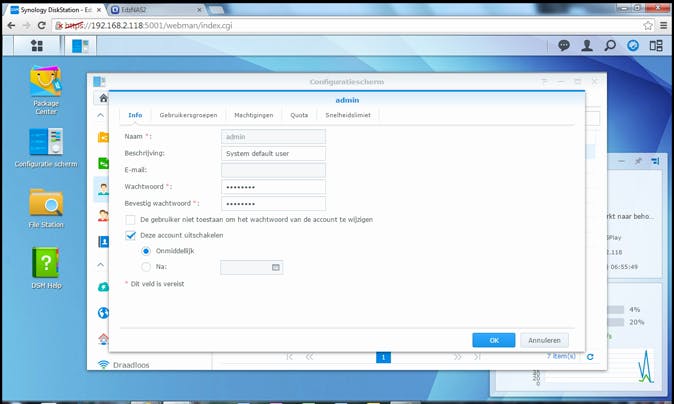The width and height of the screenshot is (674, 404).
Task: Open the user options person icon
Action: 587,45
